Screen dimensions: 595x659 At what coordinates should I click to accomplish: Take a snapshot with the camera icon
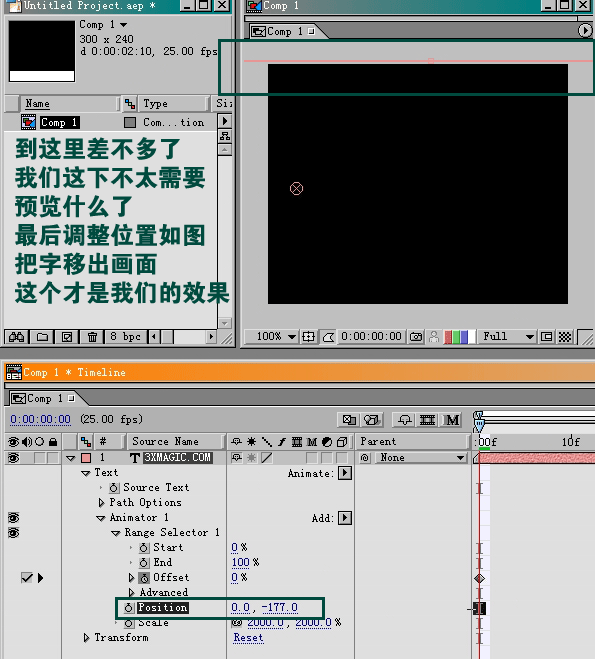[416, 337]
